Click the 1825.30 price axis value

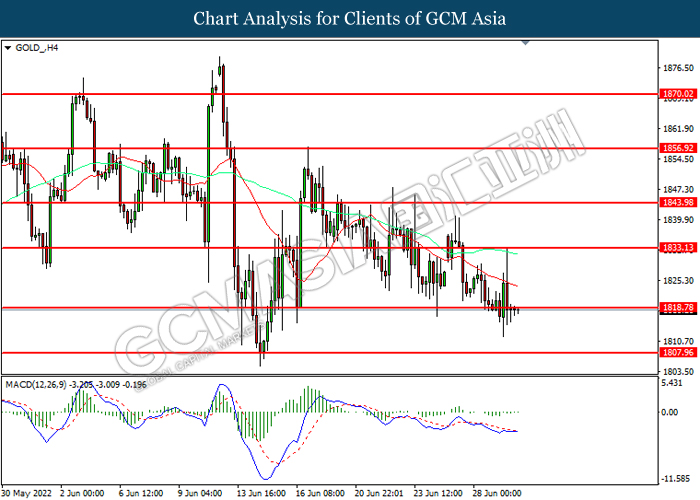(679, 281)
